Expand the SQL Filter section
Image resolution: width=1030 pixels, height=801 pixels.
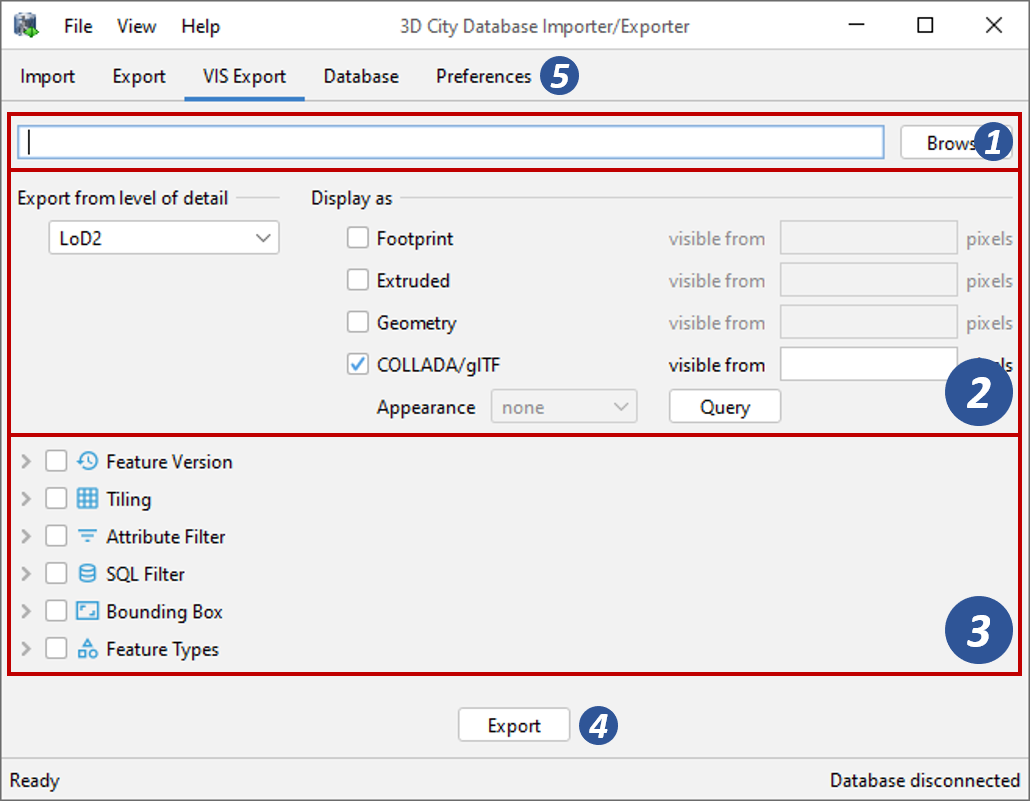click(26, 574)
